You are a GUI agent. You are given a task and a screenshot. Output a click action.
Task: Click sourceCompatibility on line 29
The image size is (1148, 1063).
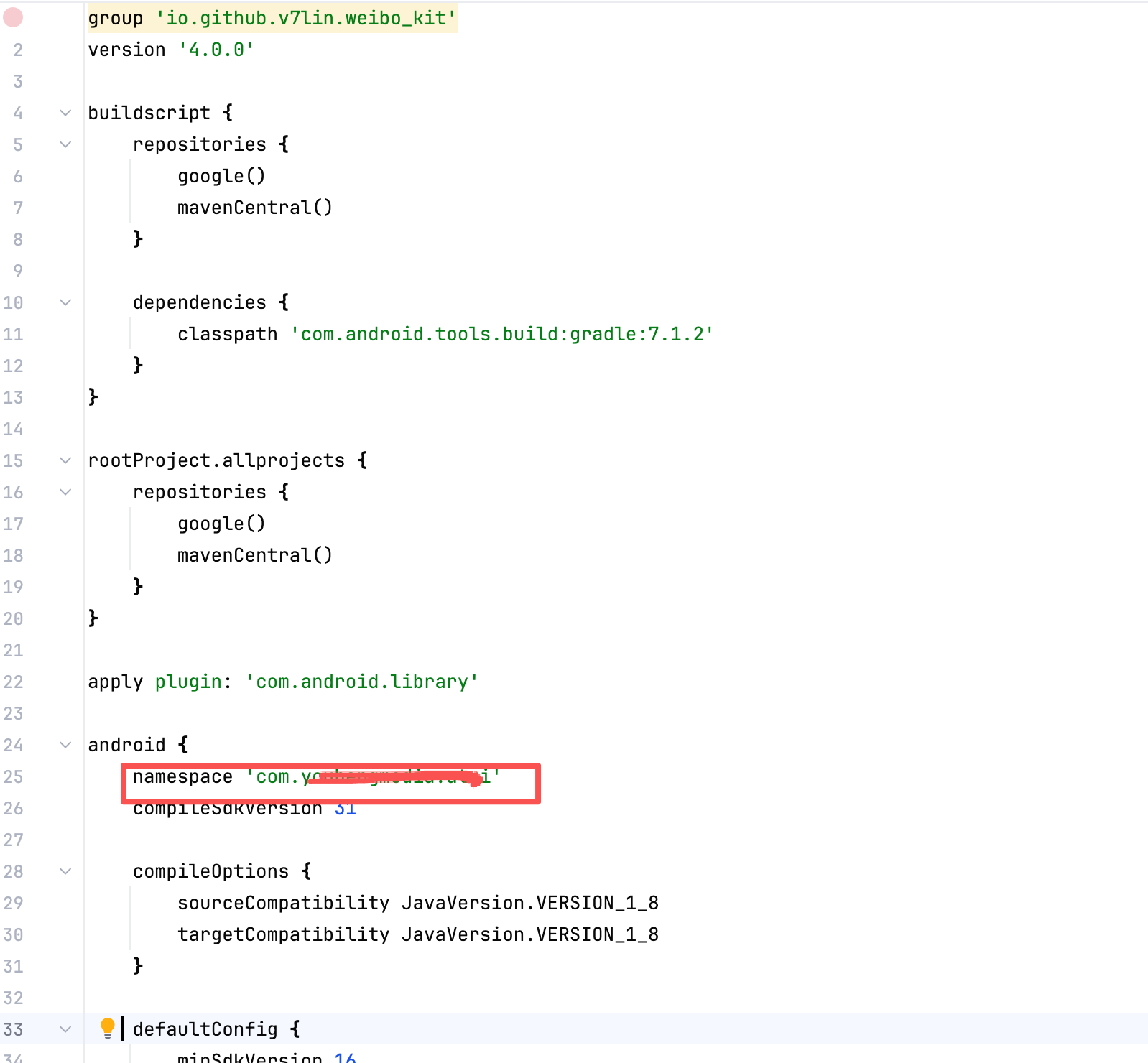[283, 903]
